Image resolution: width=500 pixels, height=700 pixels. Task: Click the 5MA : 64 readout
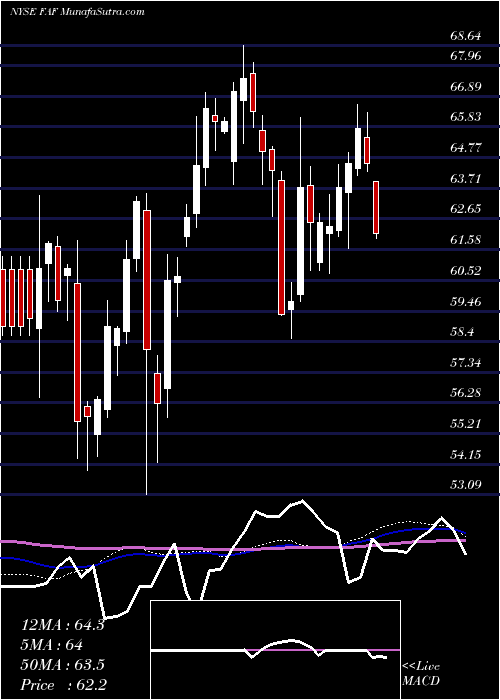click(52, 645)
